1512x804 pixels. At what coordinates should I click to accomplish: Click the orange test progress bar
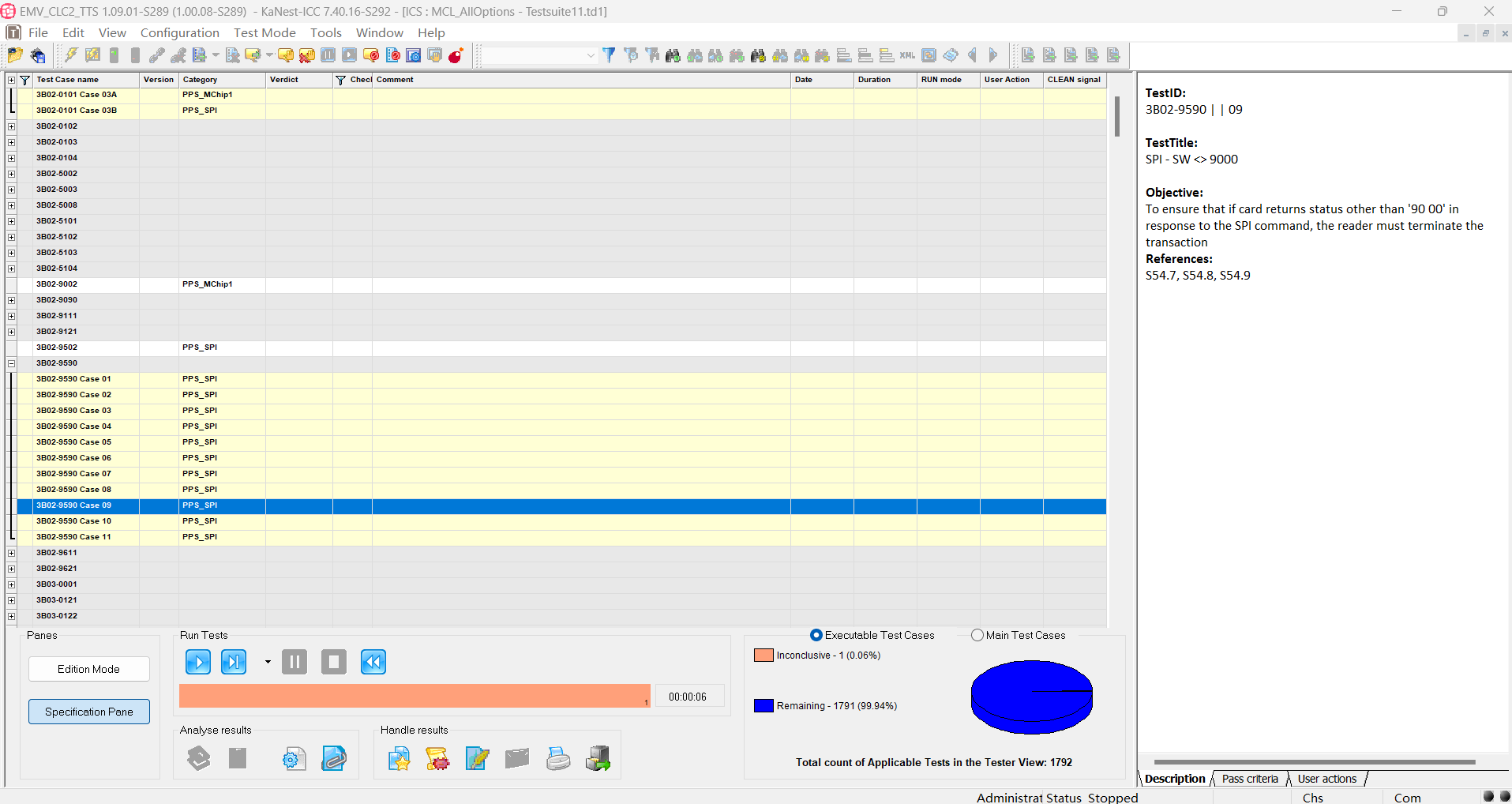pyautogui.click(x=415, y=696)
